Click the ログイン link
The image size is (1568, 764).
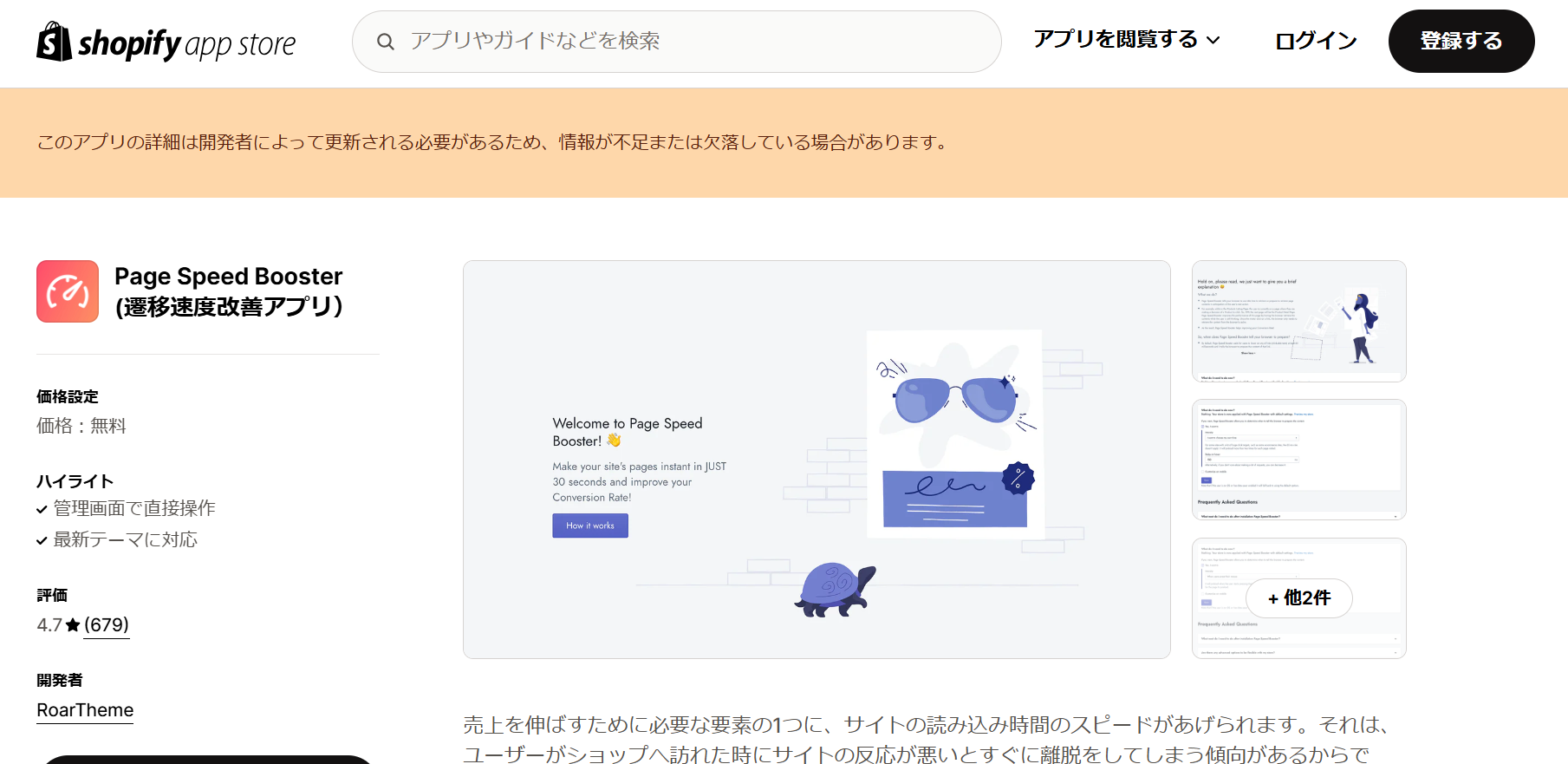(1316, 41)
